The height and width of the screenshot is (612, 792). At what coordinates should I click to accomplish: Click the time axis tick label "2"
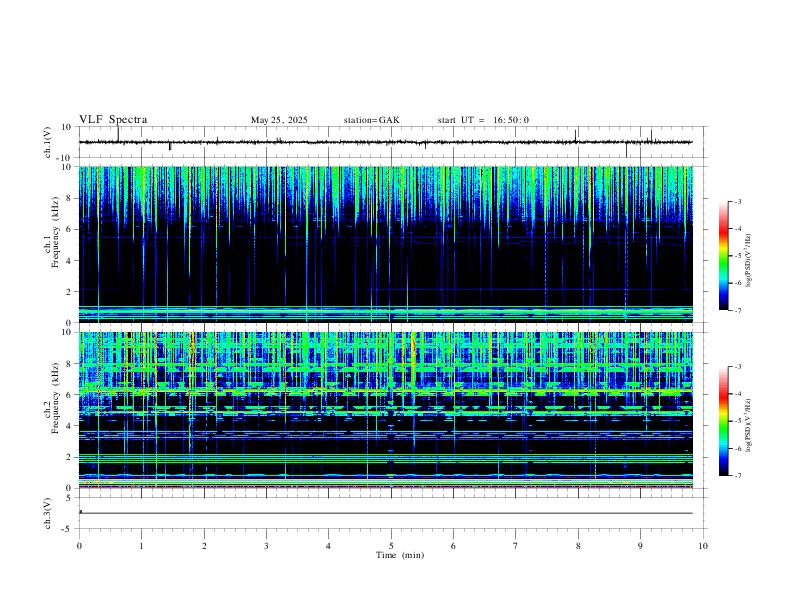[x=204, y=546]
